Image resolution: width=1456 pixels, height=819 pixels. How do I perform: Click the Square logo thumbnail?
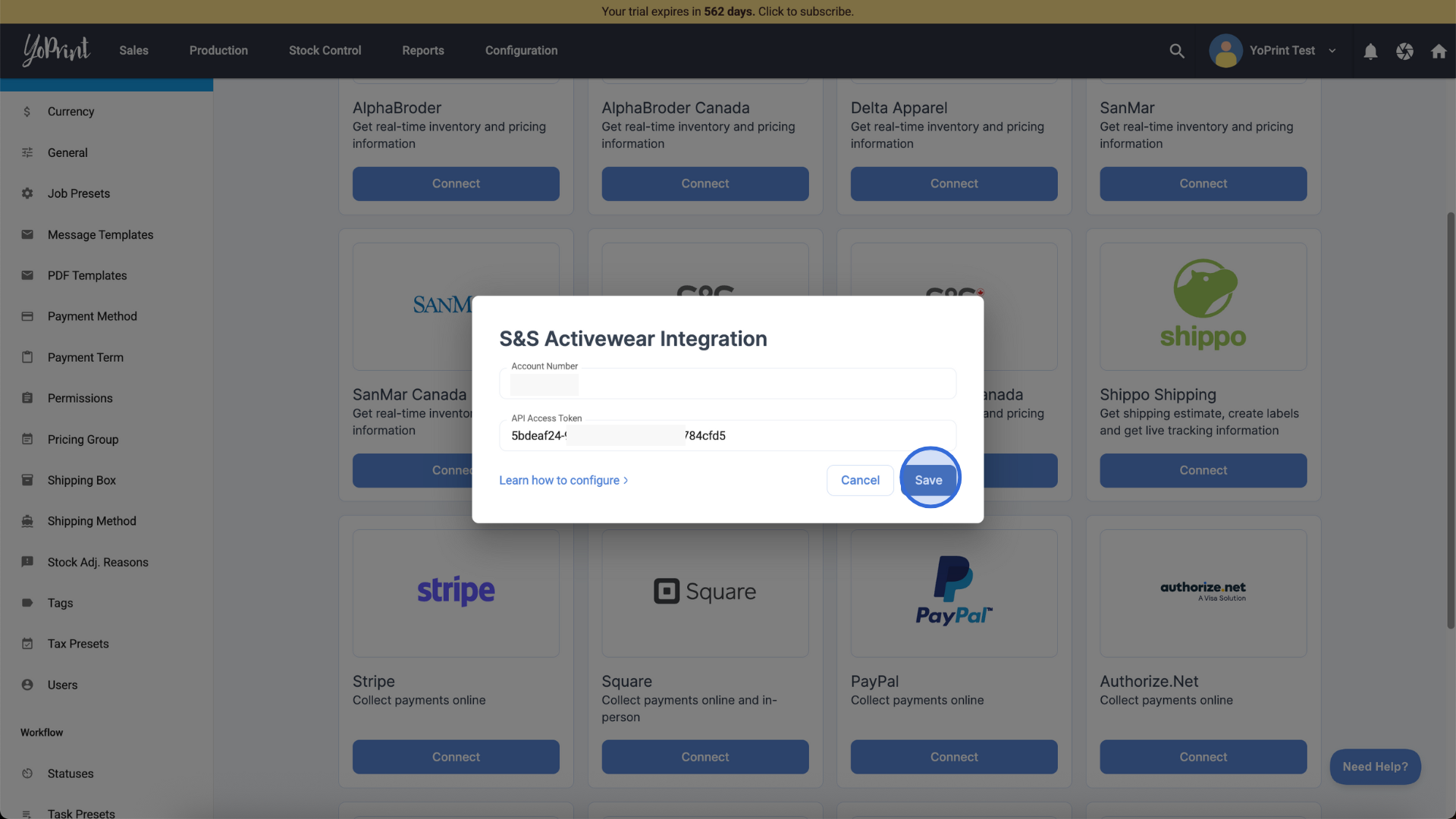tap(705, 593)
